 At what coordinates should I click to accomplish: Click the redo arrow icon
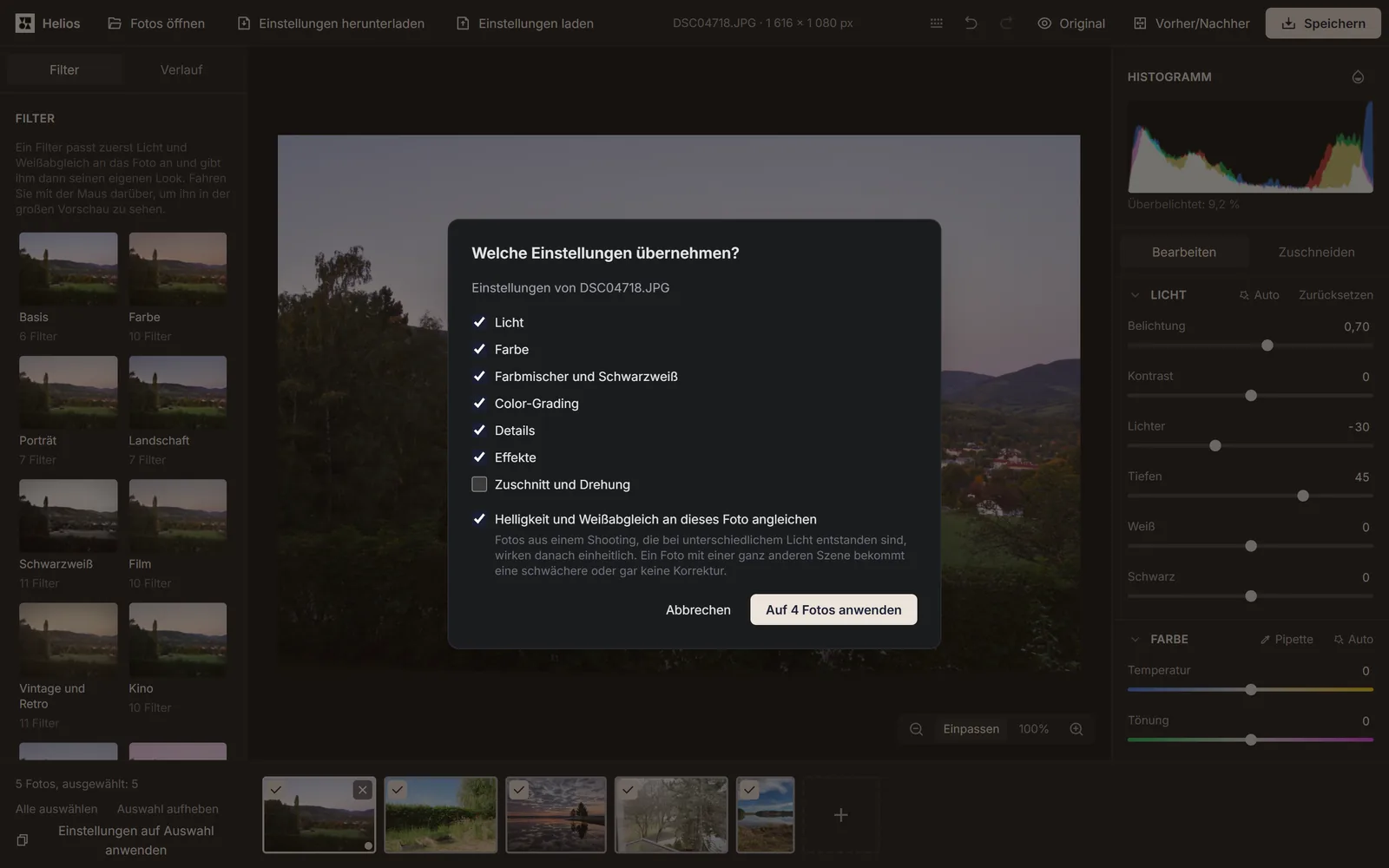click(x=1006, y=23)
